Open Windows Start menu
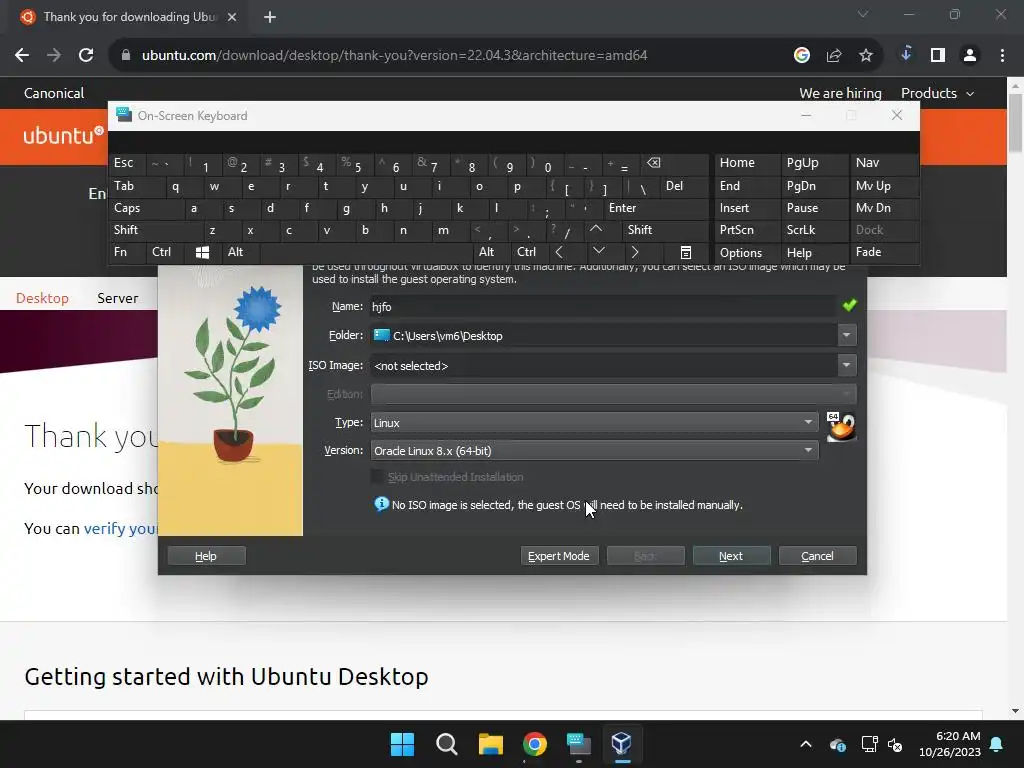1024x768 pixels. click(402, 744)
